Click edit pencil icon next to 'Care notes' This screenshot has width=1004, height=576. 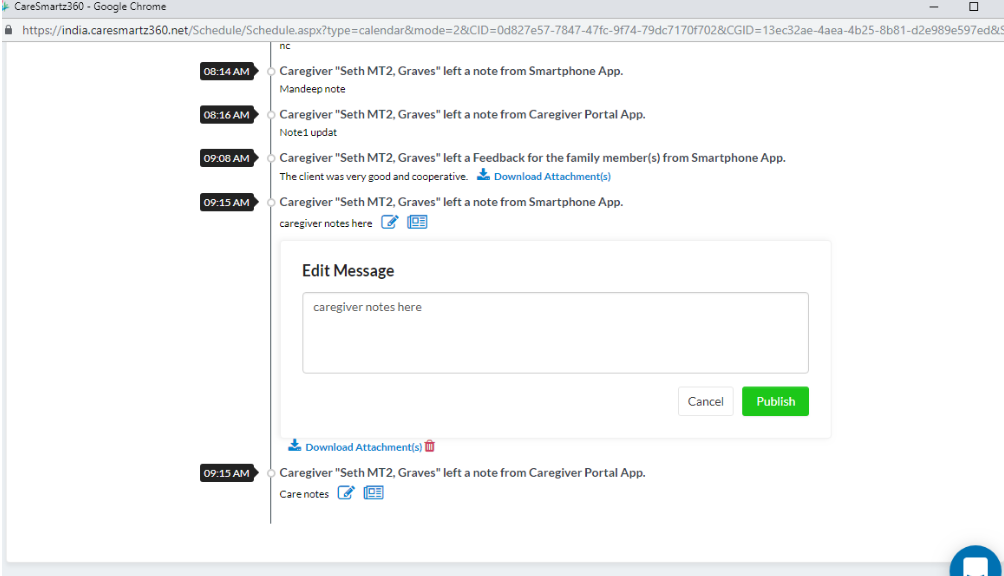point(346,493)
